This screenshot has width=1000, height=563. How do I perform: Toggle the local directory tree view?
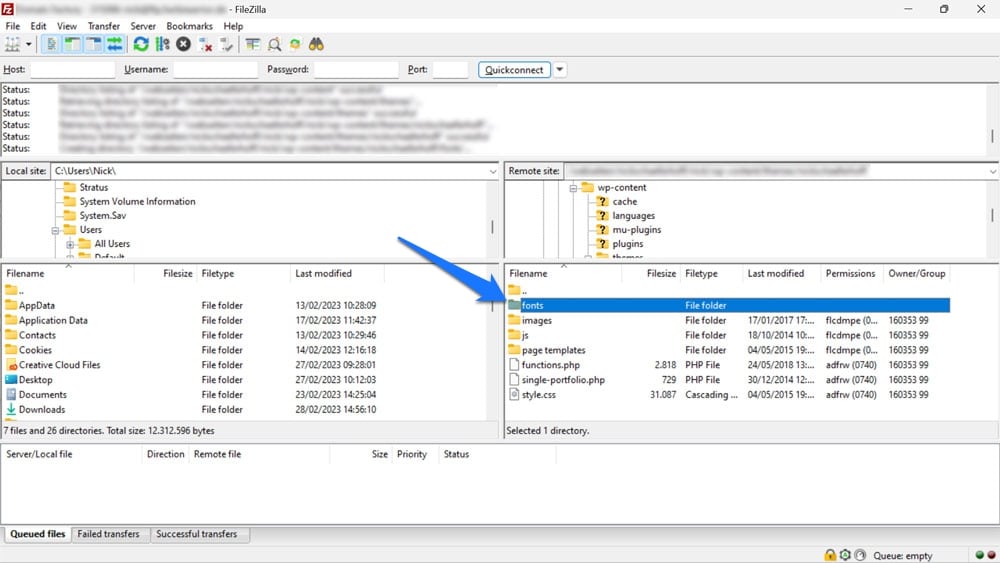coord(72,44)
